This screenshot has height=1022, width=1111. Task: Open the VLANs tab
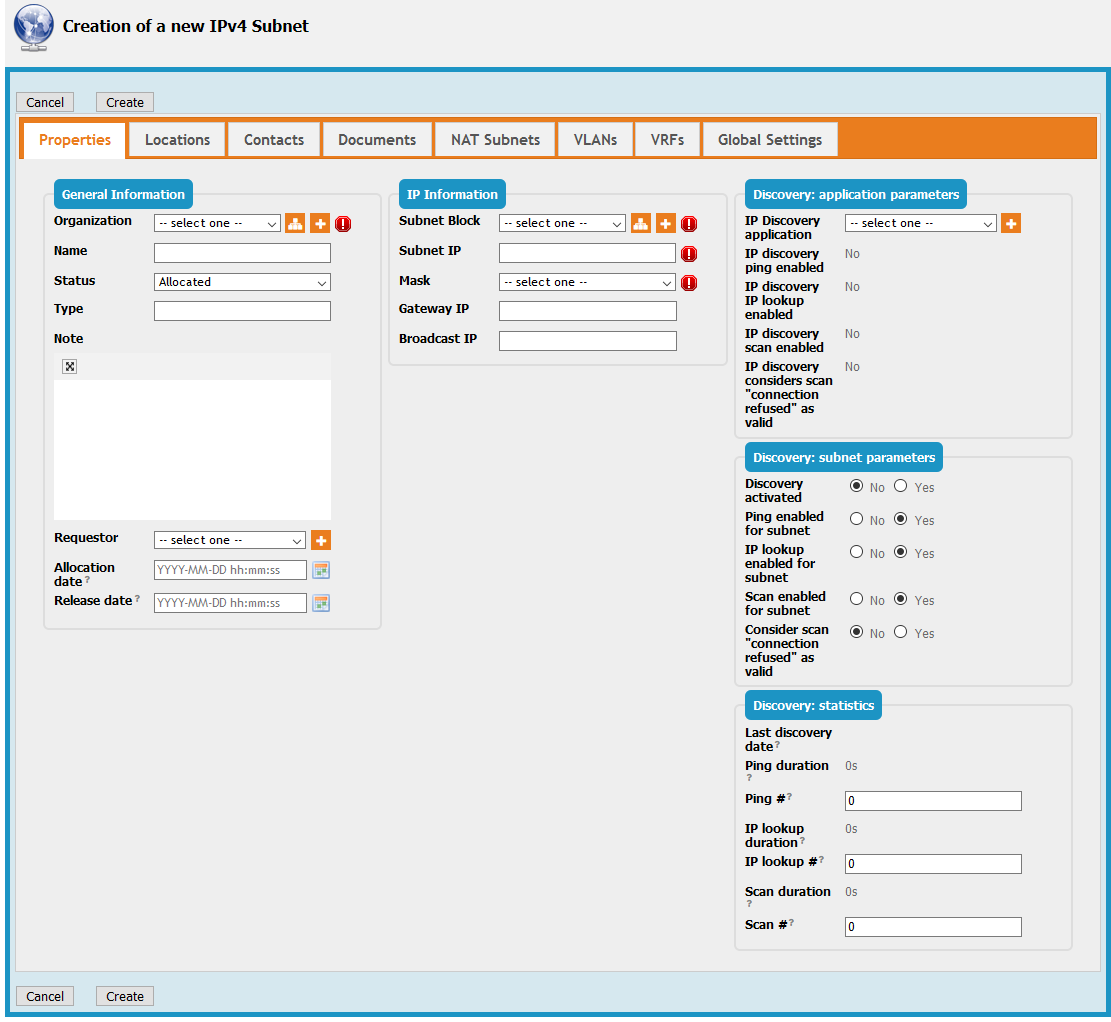pos(595,140)
